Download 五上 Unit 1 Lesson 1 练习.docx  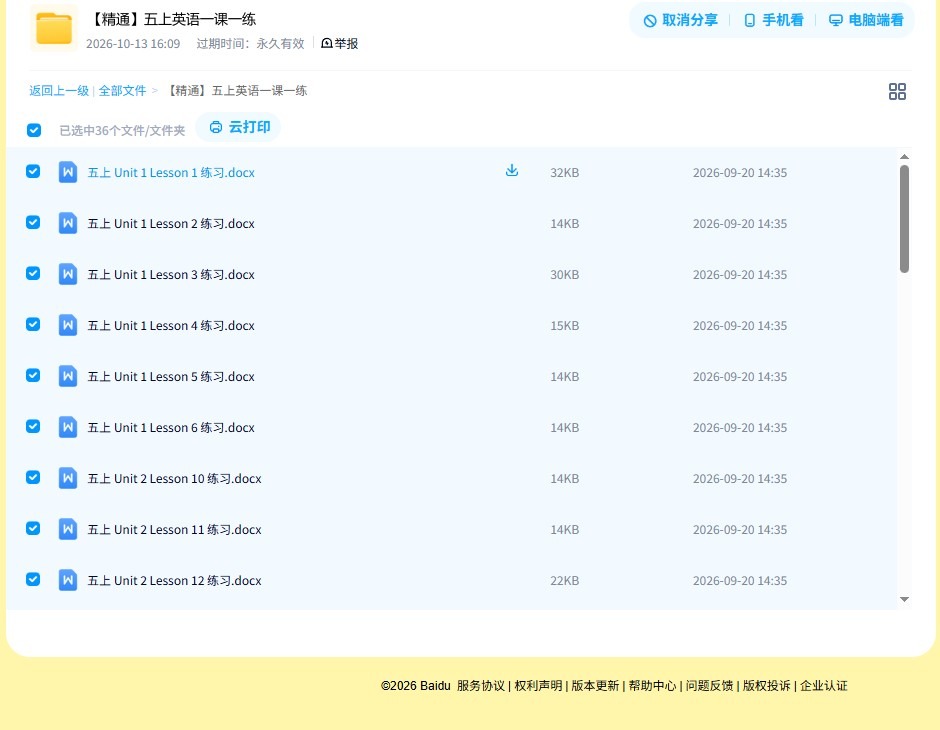click(511, 171)
